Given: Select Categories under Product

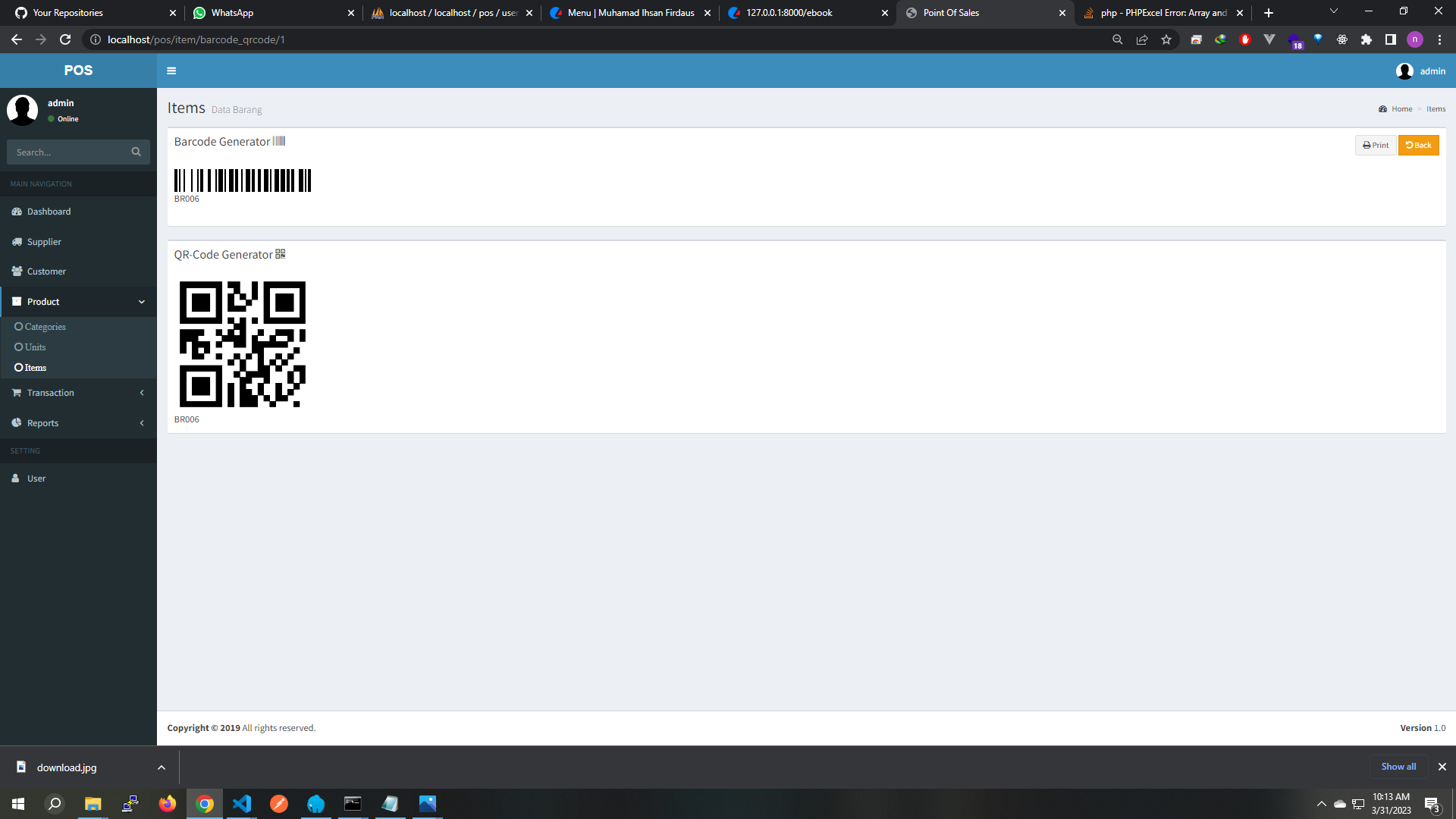Looking at the screenshot, I should point(45,327).
